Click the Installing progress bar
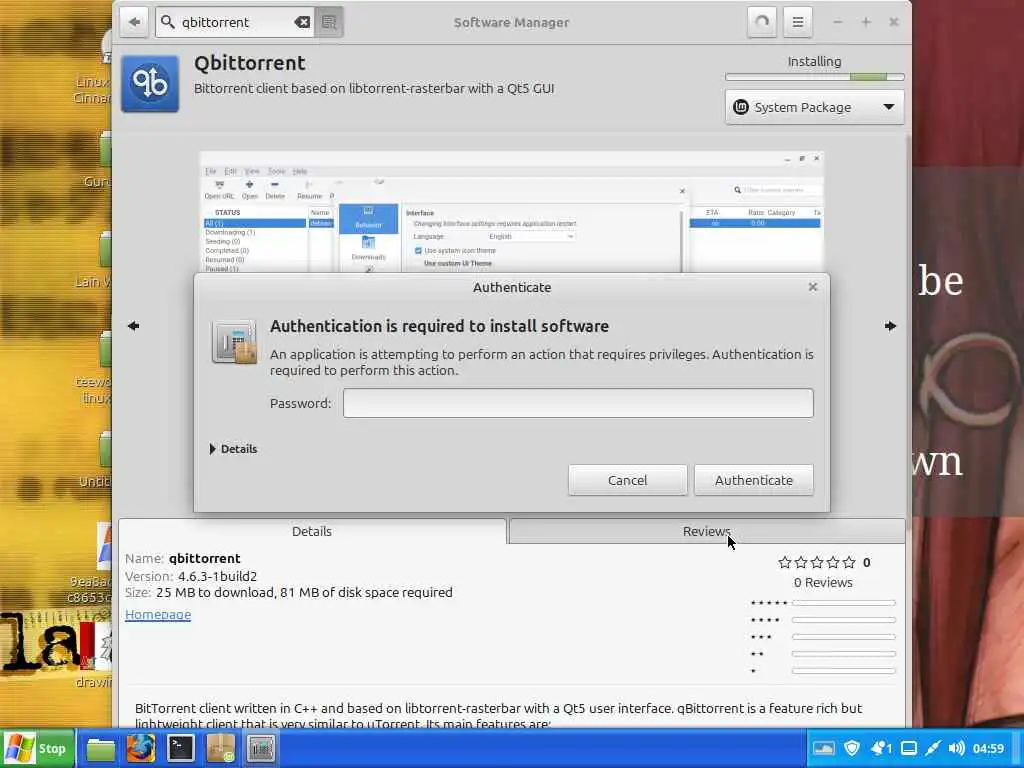The width and height of the screenshot is (1024, 768). pos(814,77)
